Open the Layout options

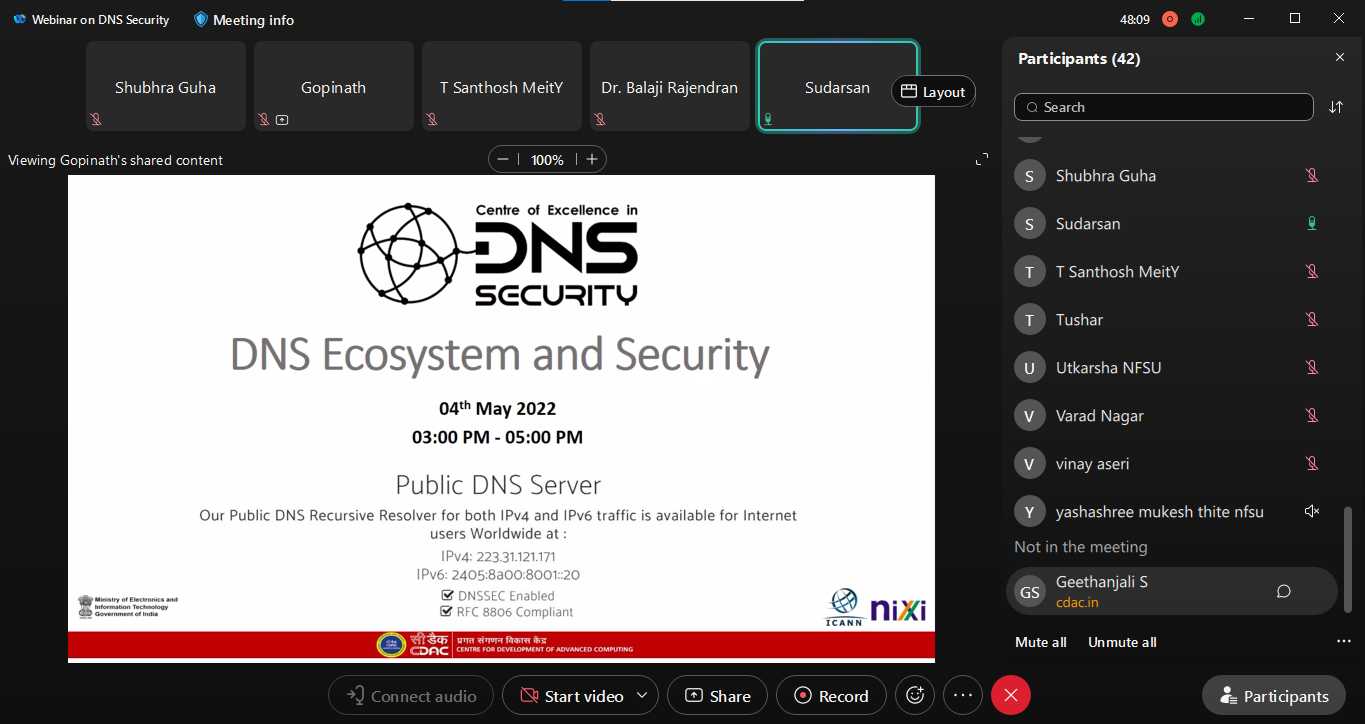pos(933,92)
